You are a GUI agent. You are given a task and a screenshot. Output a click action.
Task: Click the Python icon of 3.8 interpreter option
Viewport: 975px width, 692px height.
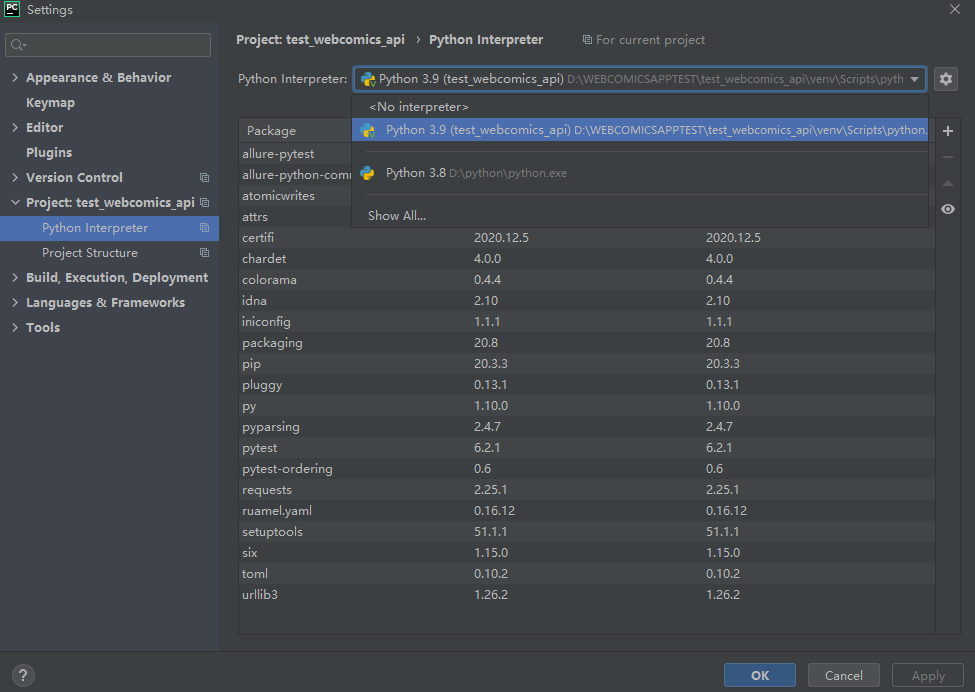[x=367, y=173]
